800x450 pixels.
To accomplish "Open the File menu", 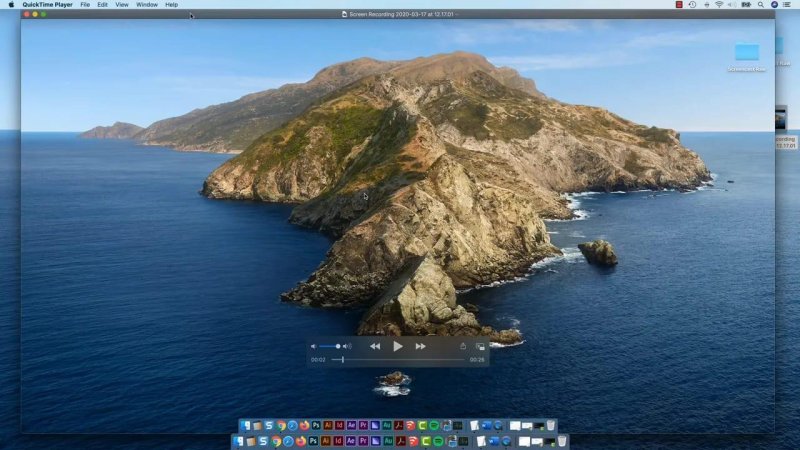I will 85,5.
